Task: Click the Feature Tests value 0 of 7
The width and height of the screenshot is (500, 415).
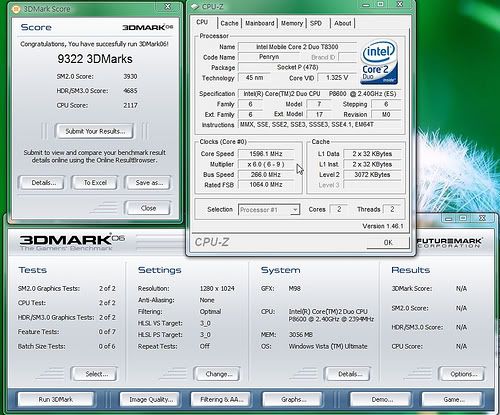Action: coord(107,332)
